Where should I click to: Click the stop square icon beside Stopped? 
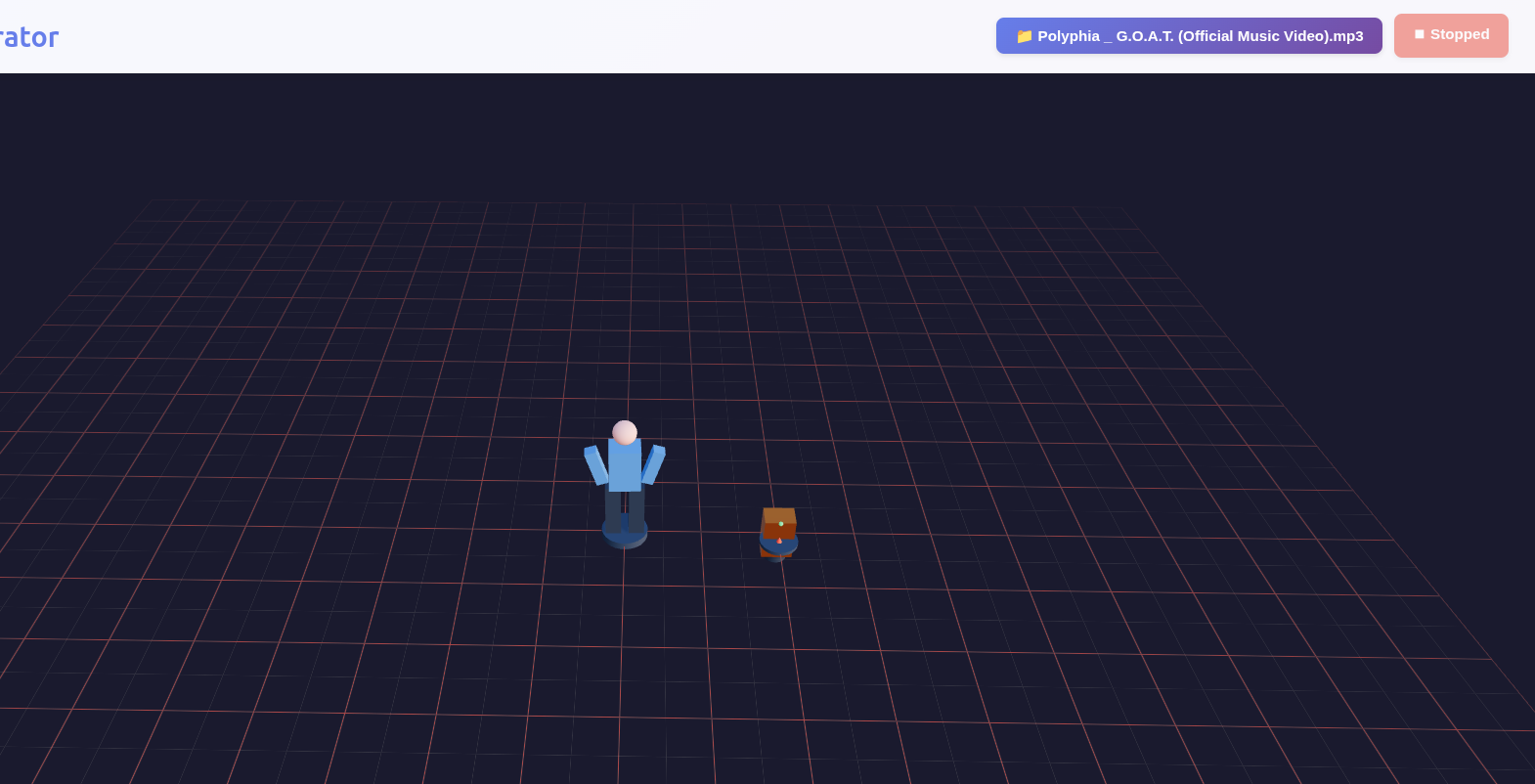[x=1419, y=34]
